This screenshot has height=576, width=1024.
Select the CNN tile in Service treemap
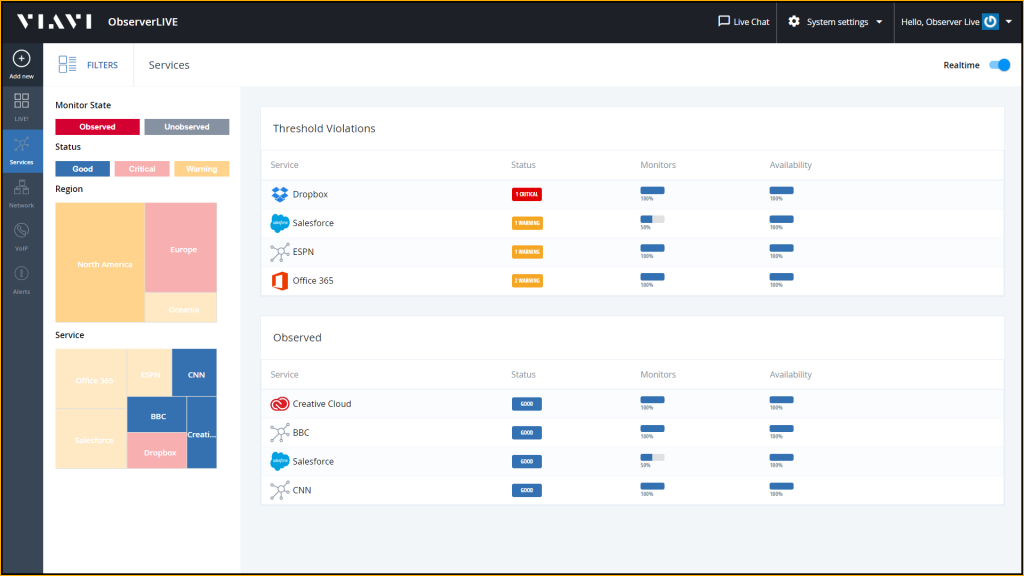click(x=195, y=373)
